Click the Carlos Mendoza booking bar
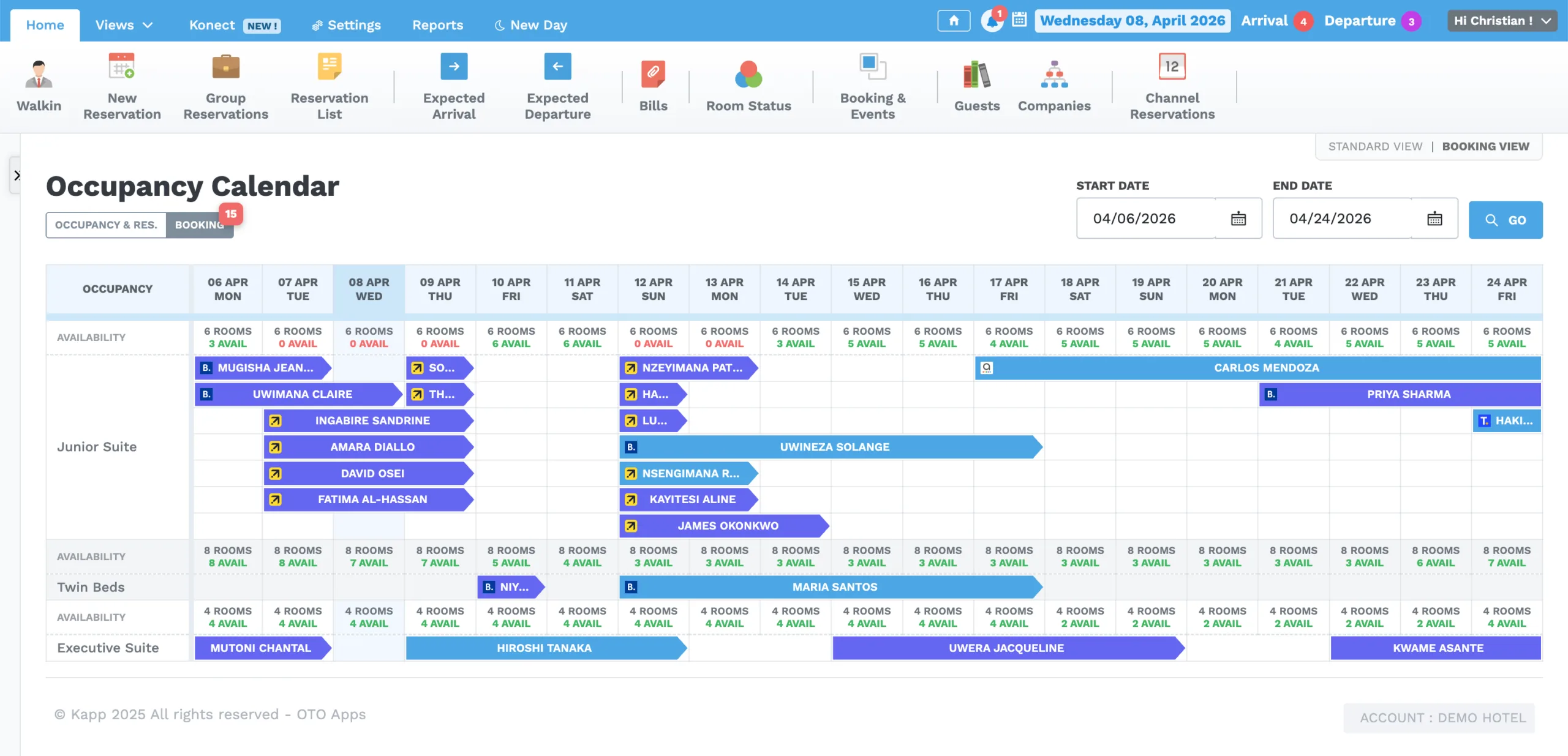1568x756 pixels. click(x=1266, y=368)
